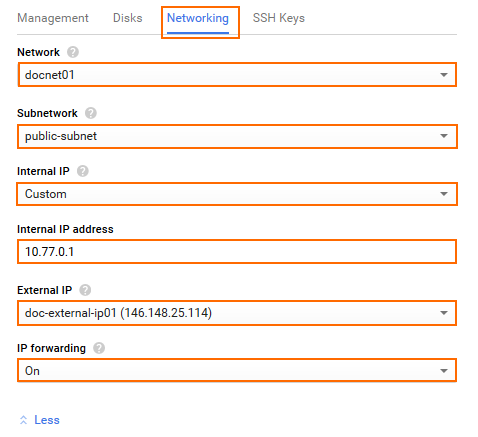Open the doc-external-ip01 External IP dropdown
The width and height of the screenshot is (478, 437).
click(237, 313)
